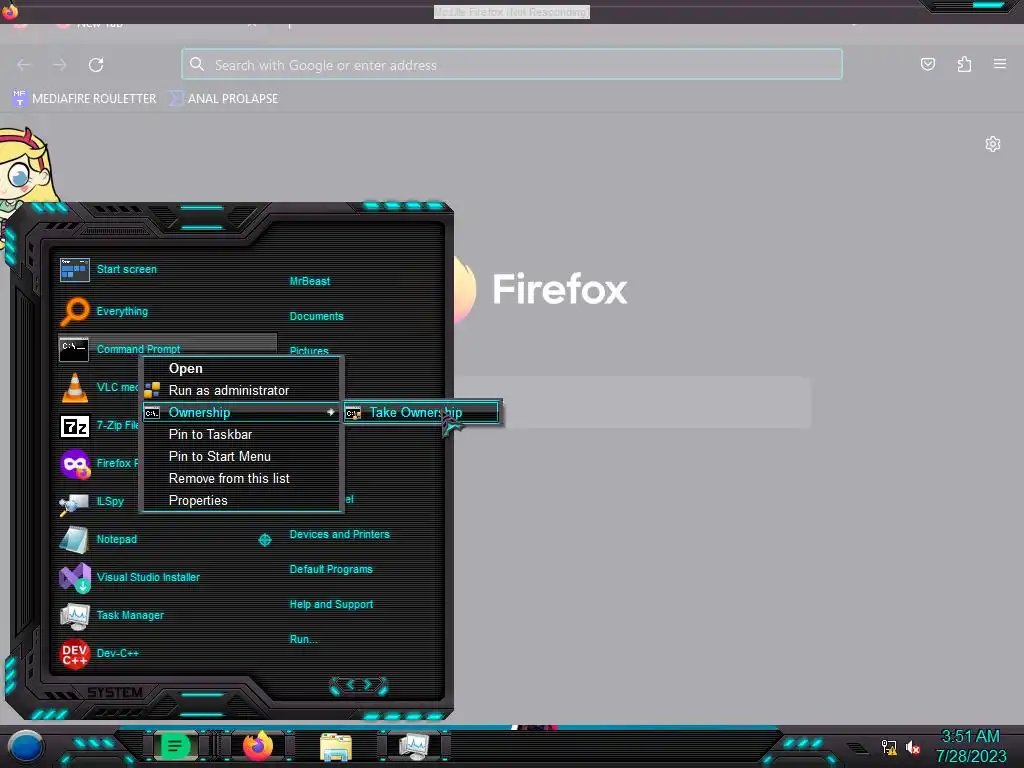This screenshot has height=768, width=1024.
Task: Open MEDIAFIRE ROULETTER bookmark
Action: (x=84, y=99)
